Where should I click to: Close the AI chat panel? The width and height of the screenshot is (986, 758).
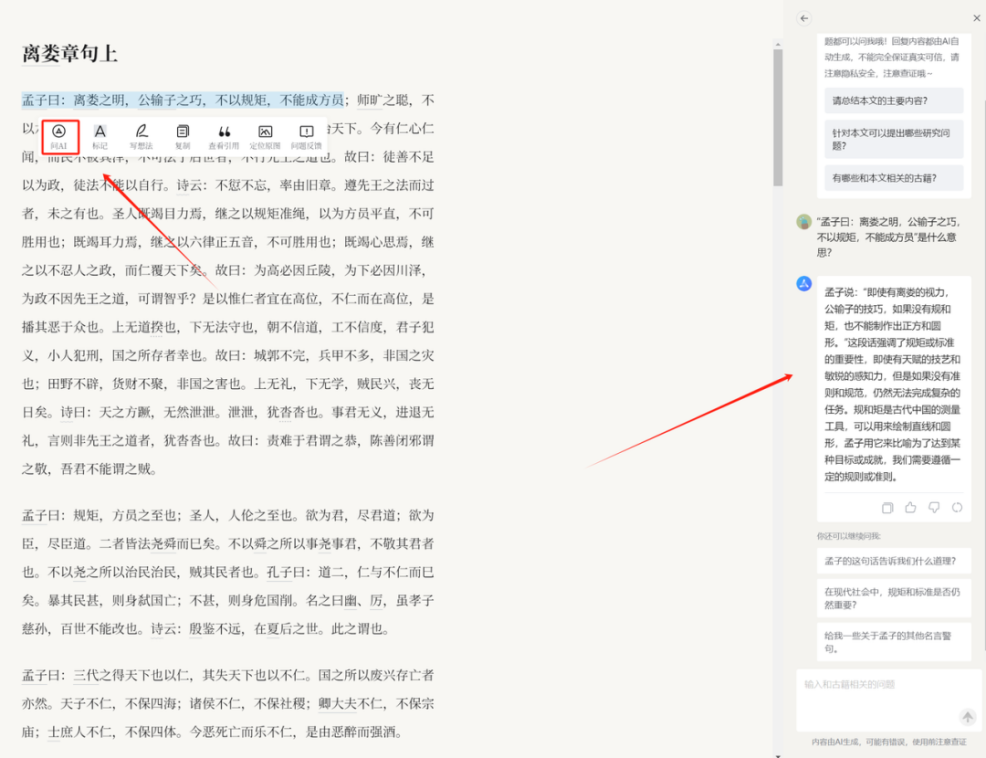click(x=976, y=18)
